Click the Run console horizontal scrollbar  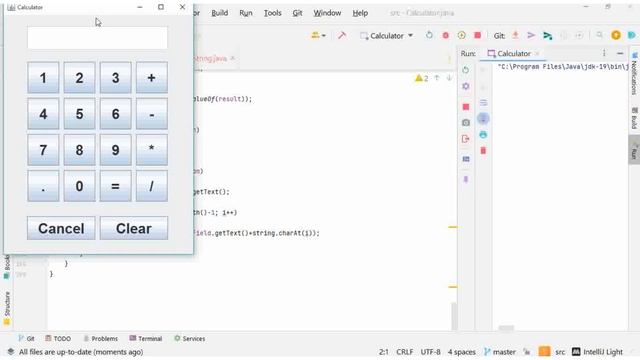[x=506, y=328]
